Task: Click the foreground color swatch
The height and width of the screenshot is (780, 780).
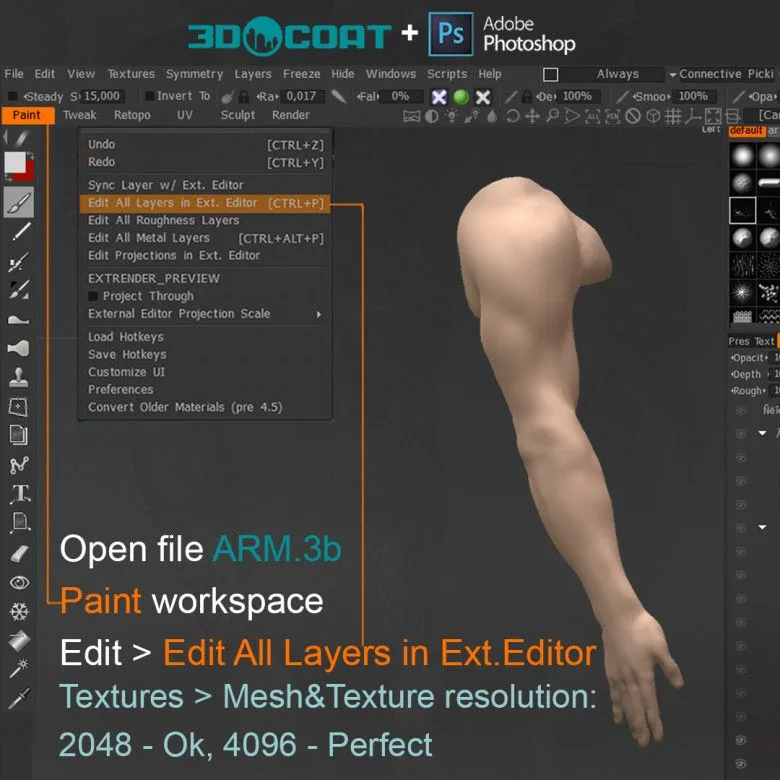Action: 14,162
